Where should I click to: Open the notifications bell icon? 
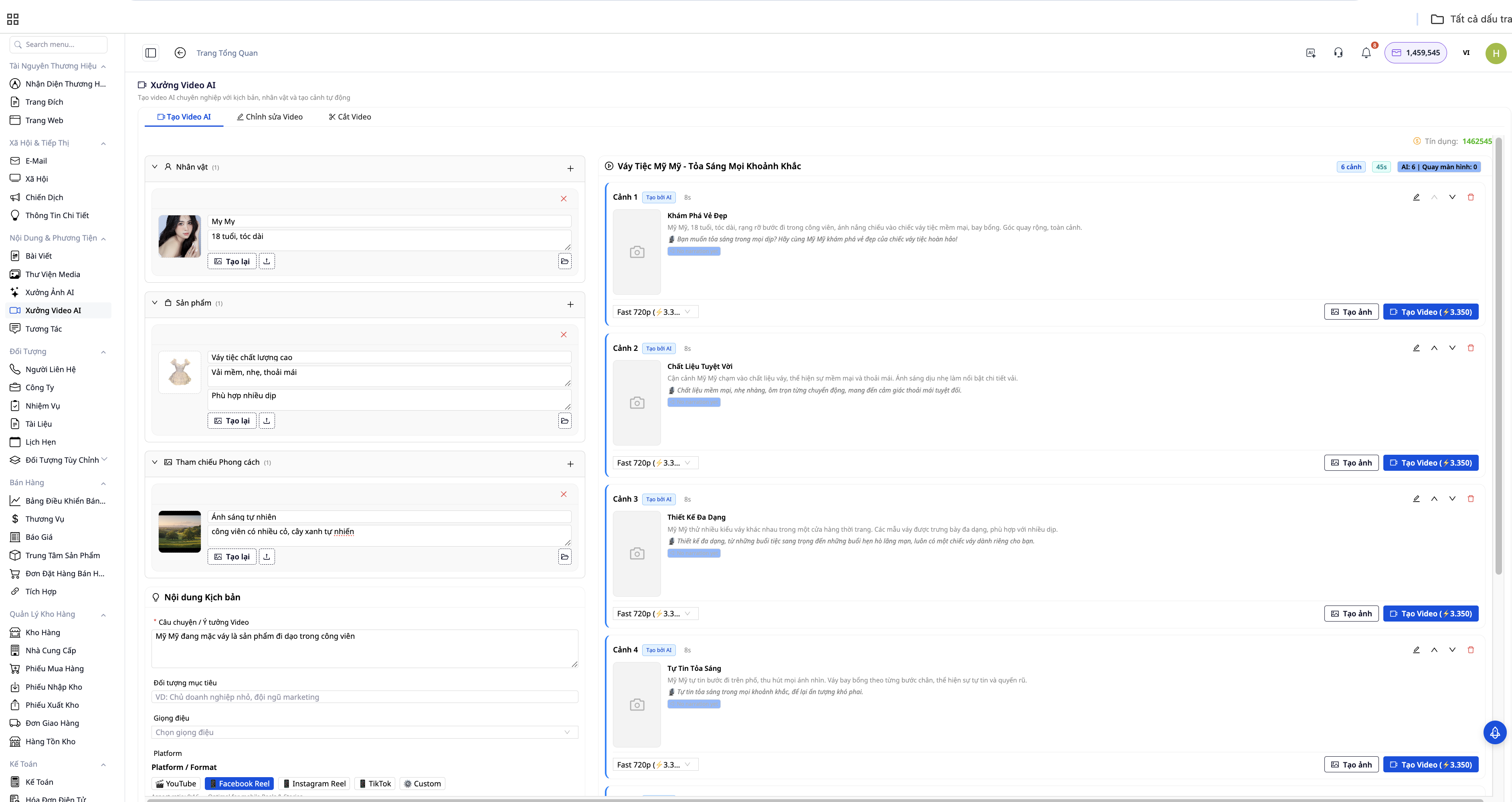point(1366,53)
